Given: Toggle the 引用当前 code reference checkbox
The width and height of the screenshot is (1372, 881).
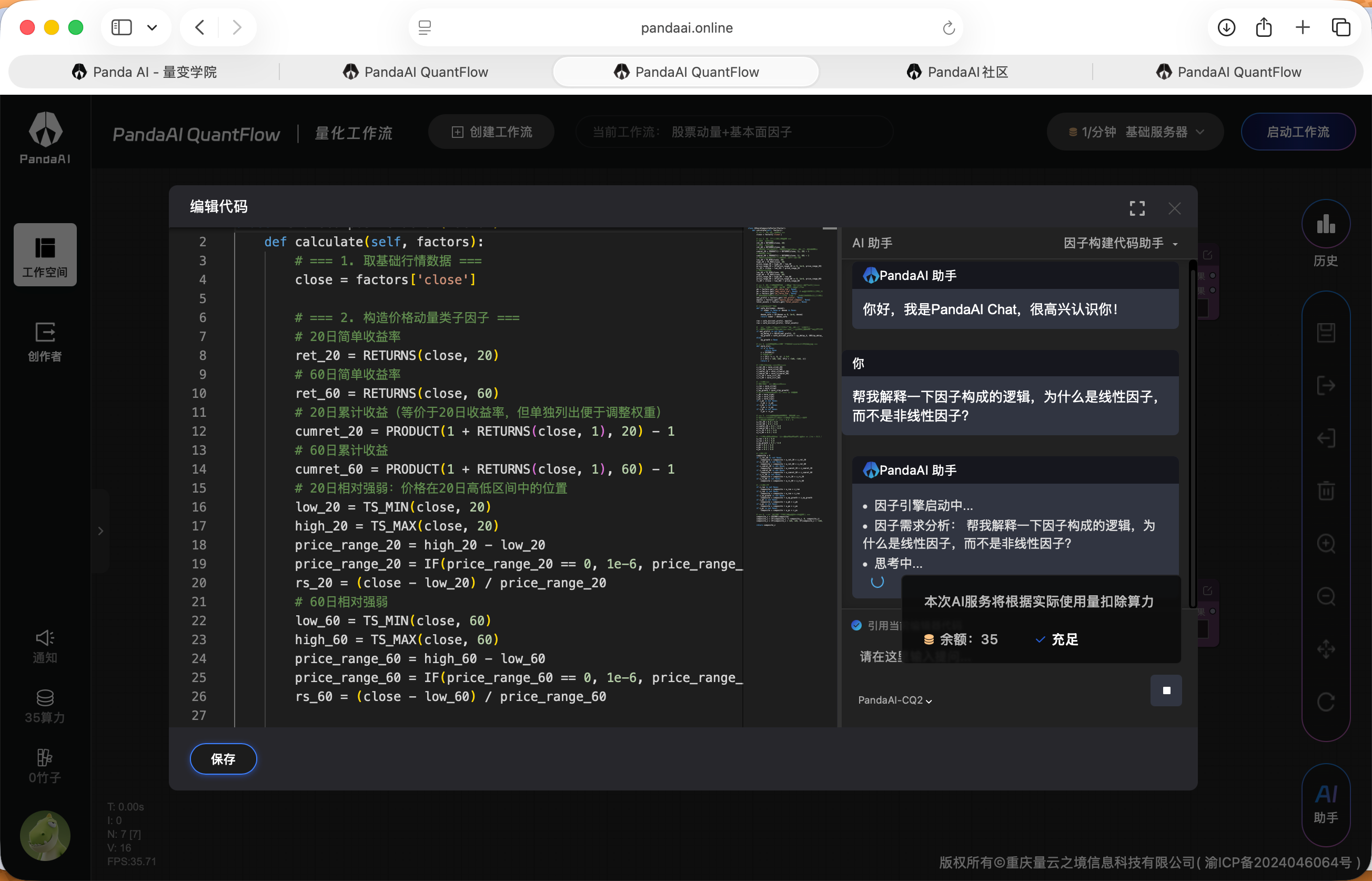Looking at the screenshot, I should (x=856, y=625).
